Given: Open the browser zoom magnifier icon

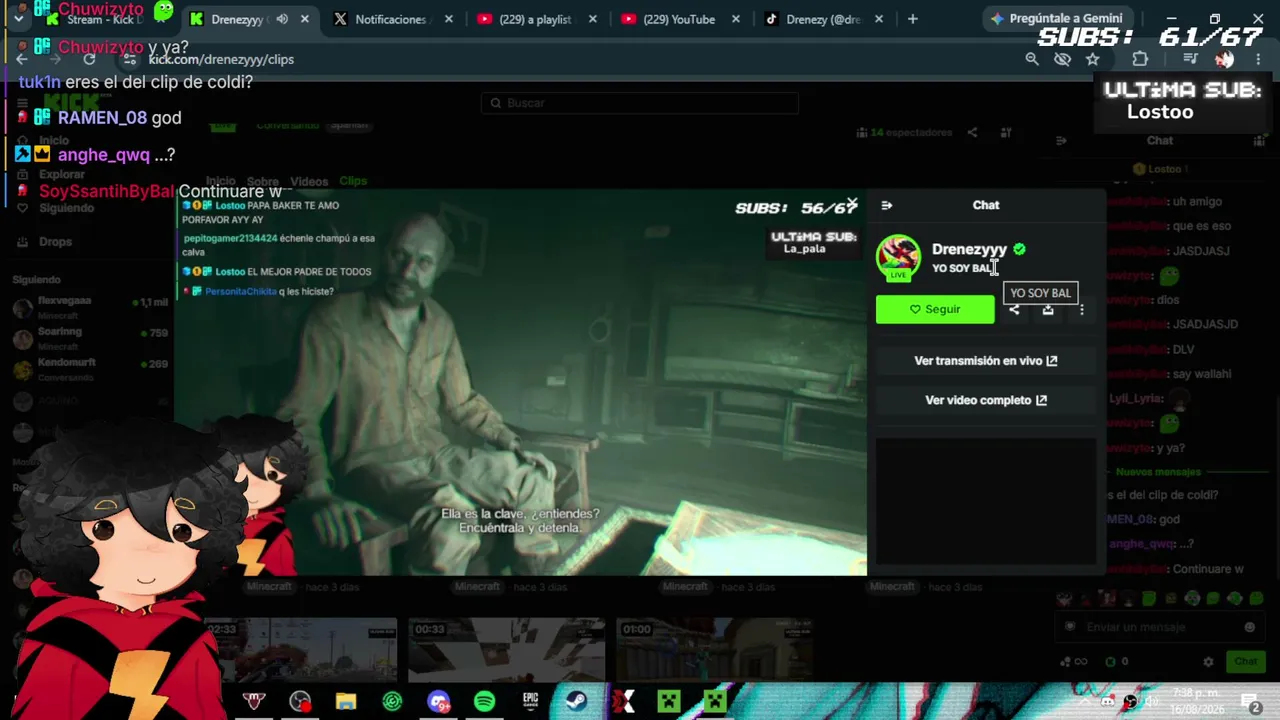Looking at the screenshot, I should (1032, 59).
